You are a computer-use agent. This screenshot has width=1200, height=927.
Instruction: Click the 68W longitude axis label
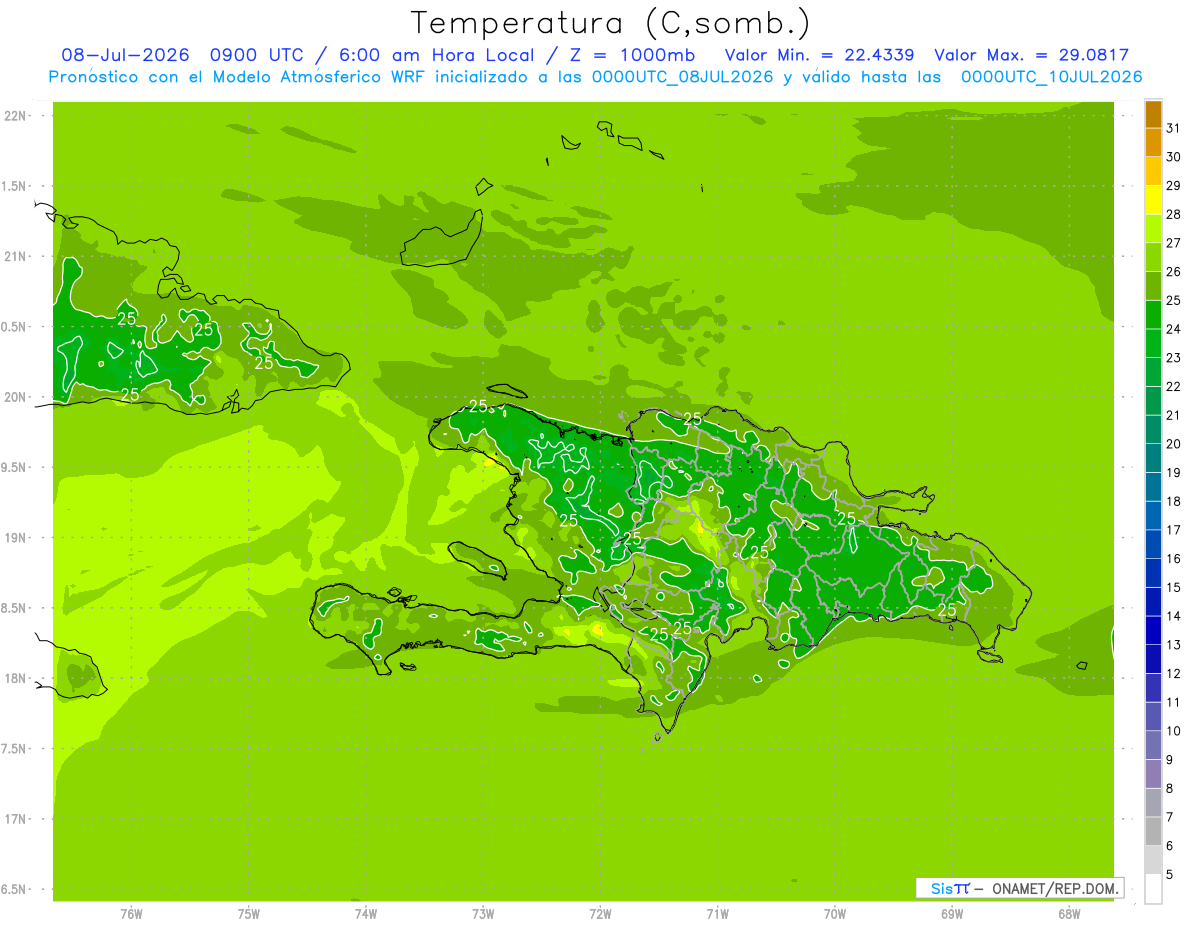pyautogui.click(x=1069, y=914)
